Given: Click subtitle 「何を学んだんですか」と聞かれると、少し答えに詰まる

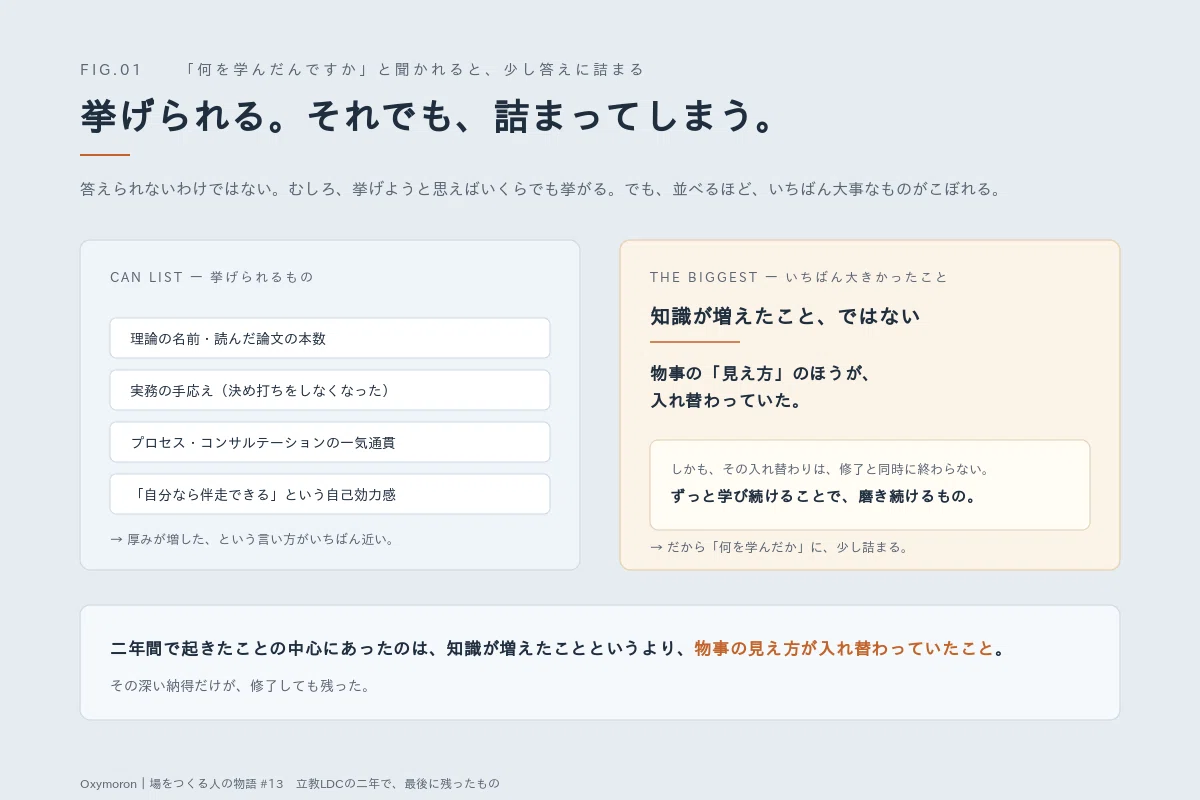Looking at the screenshot, I should coord(414,70).
